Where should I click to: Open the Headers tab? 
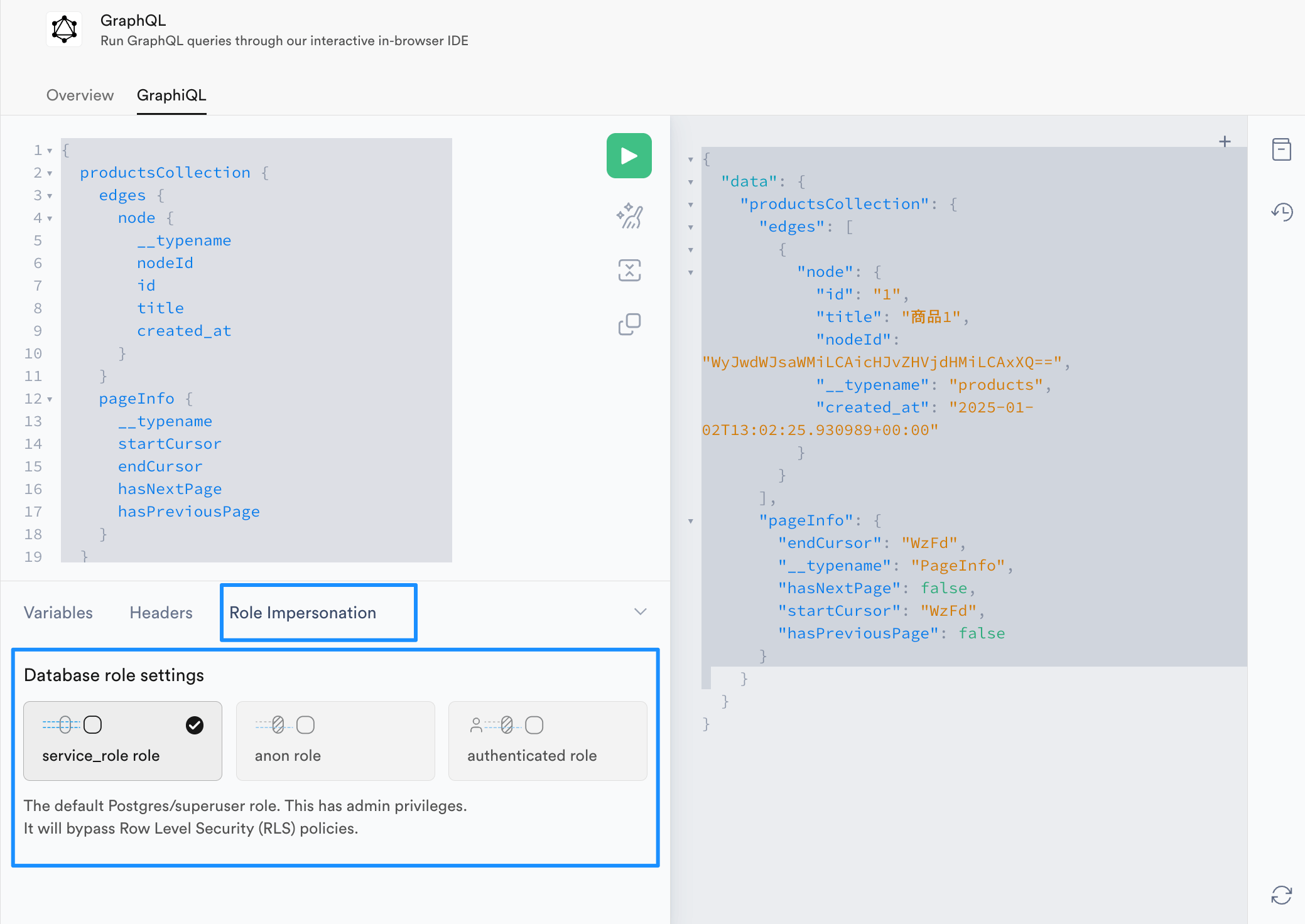[x=161, y=613]
